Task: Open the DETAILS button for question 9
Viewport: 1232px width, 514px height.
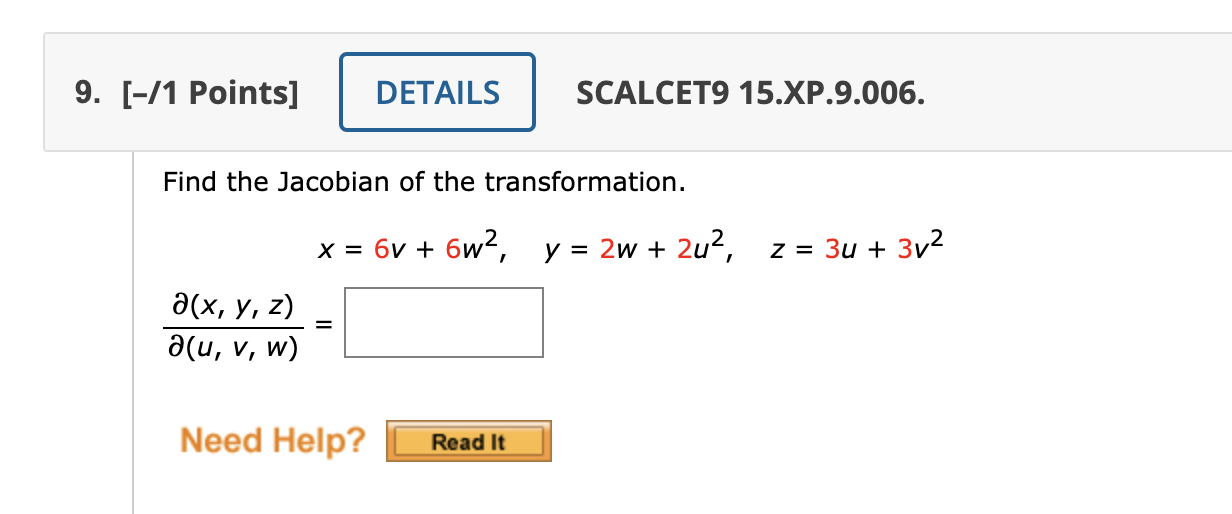Action: pos(437,92)
